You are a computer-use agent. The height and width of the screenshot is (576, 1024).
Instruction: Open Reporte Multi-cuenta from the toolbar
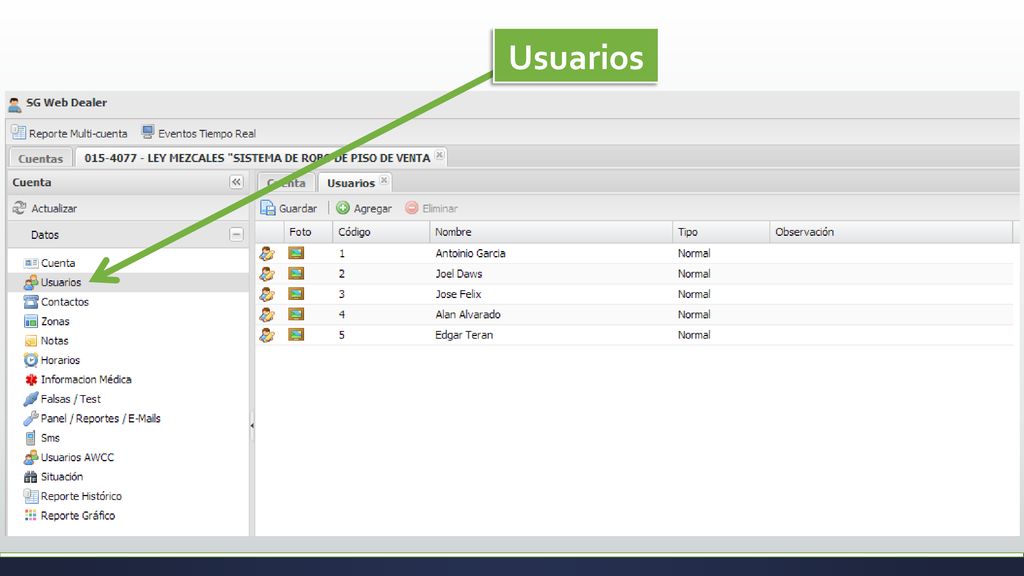[x=69, y=133]
